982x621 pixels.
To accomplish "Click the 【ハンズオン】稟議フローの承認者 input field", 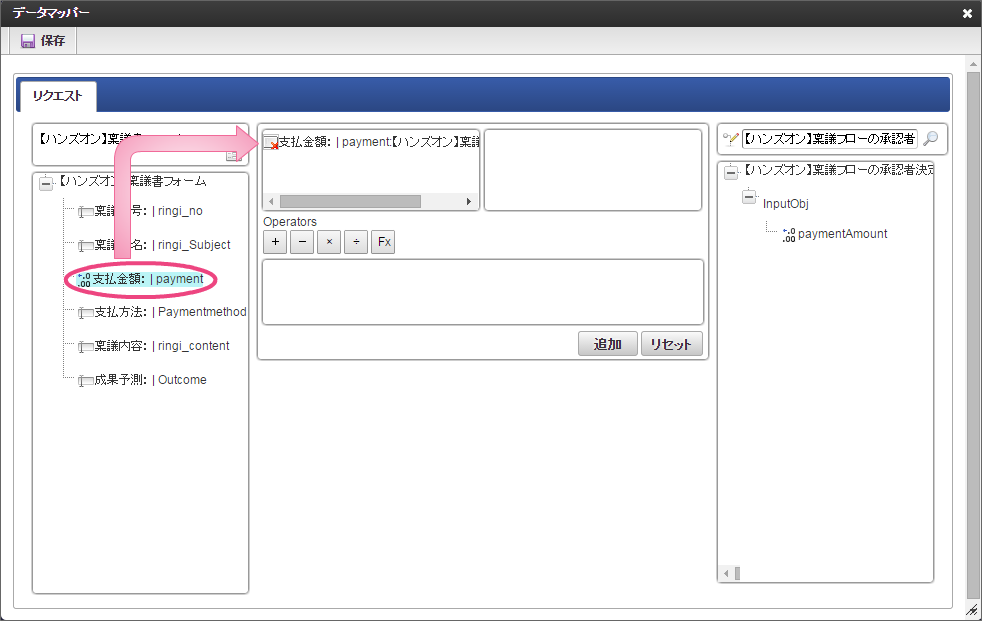I will click(x=830, y=138).
